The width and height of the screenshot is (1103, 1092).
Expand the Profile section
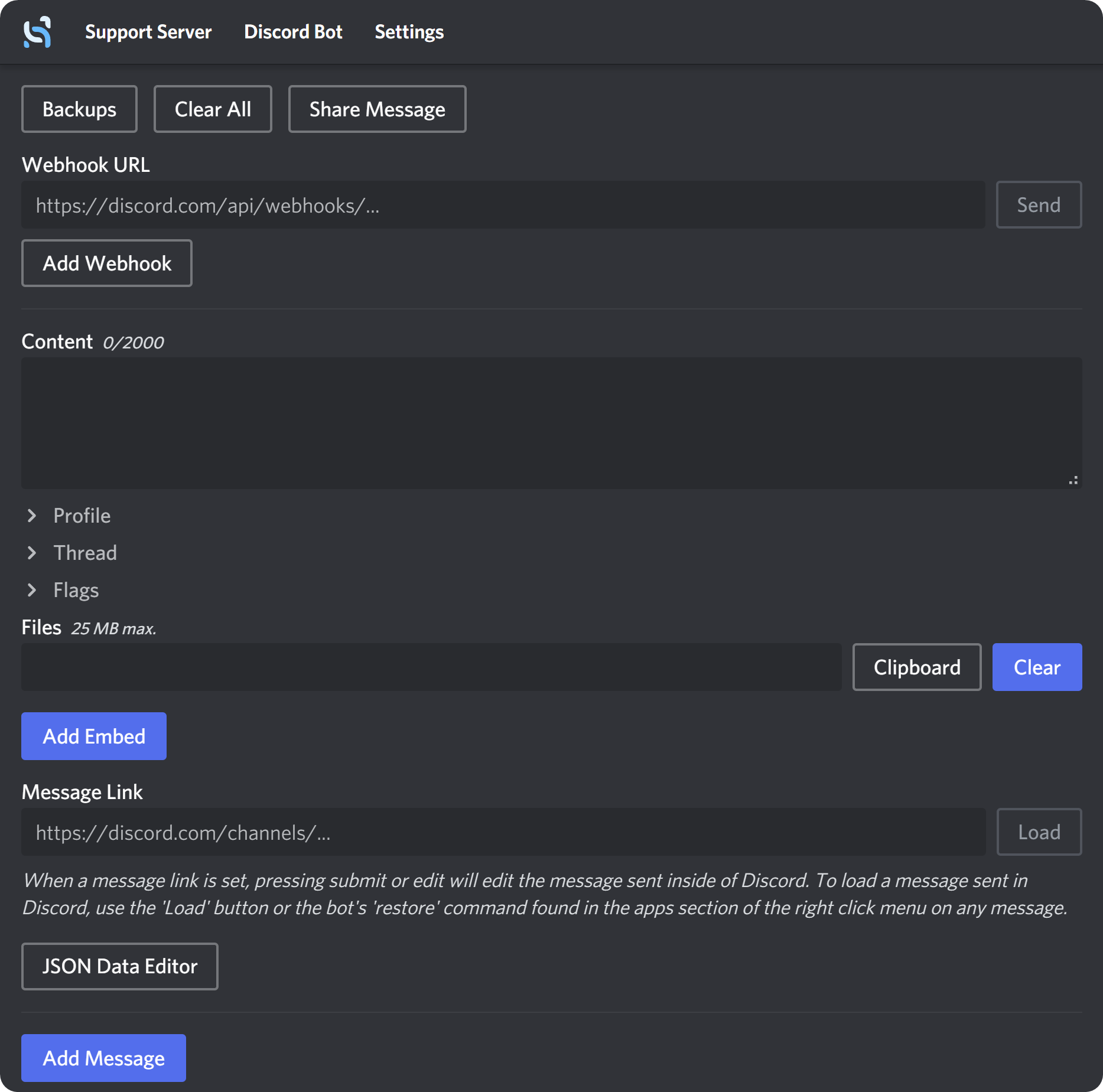click(82, 516)
